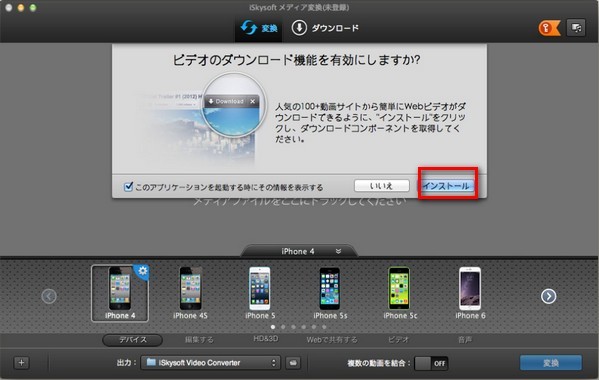This screenshot has height=380, width=599.
Task: Open the output folder iSkysoft Video Converter dropdown
Action: pos(210,363)
